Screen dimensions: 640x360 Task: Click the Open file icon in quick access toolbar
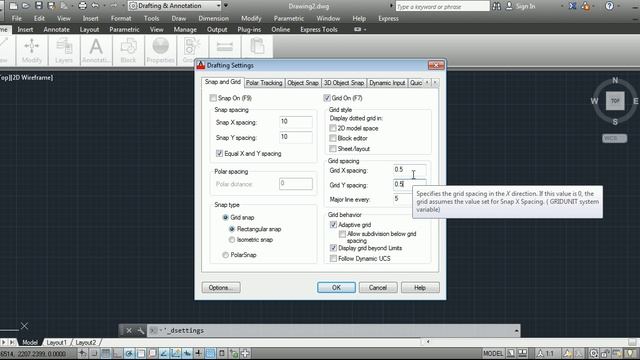[x=26, y=6]
